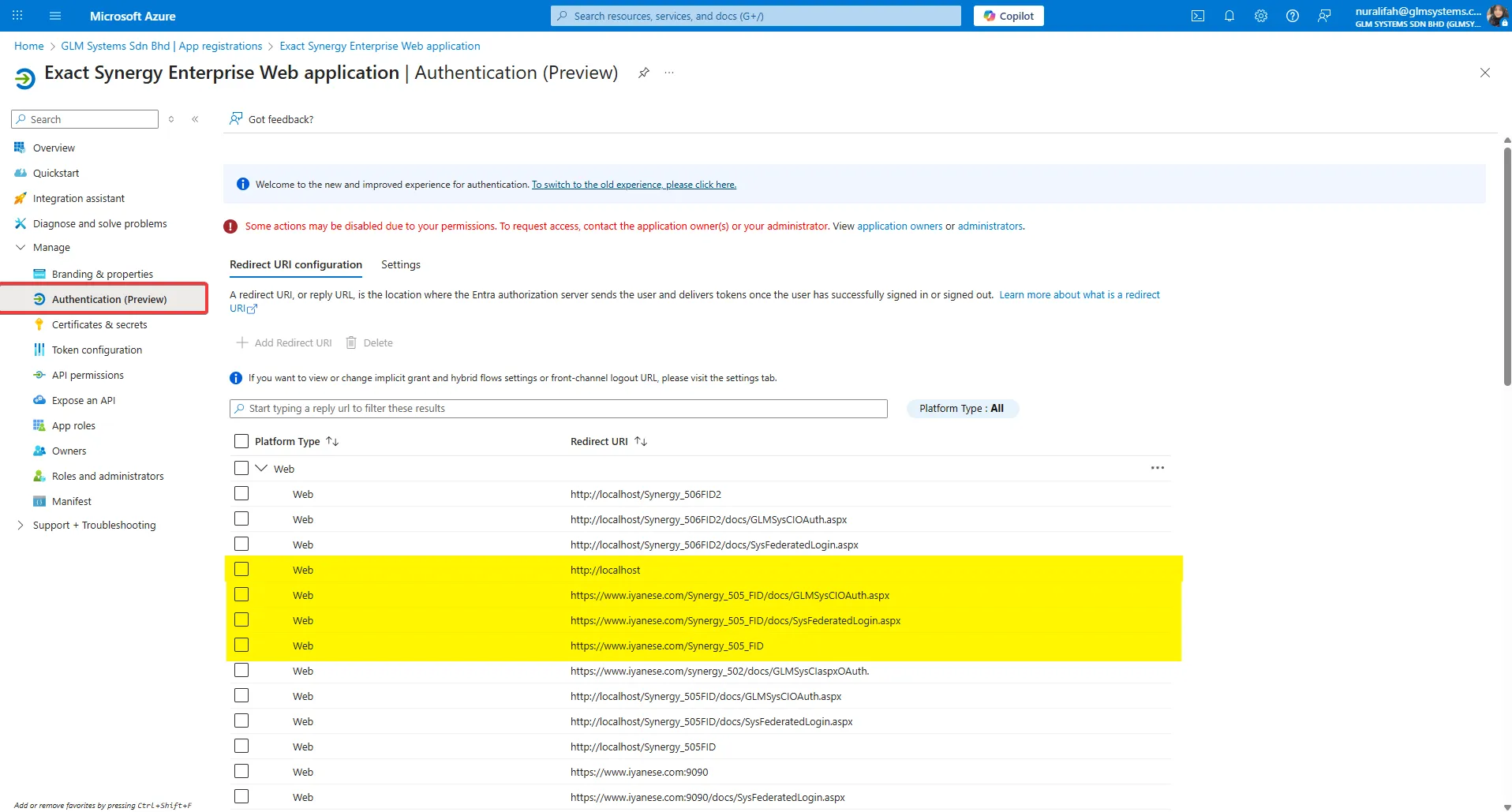Open the Azure portal hamburger menu
The width and height of the screenshot is (1512, 812).
[55, 16]
